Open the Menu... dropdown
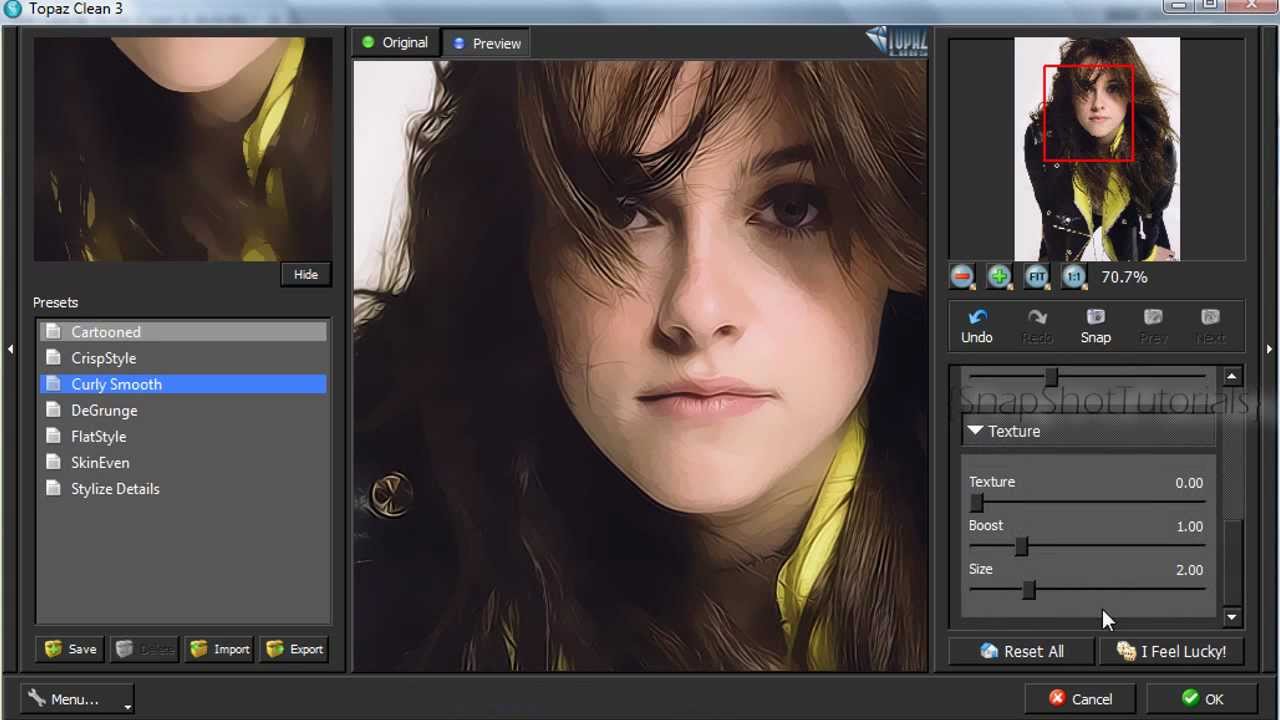 pyautogui.click(x=77, y=699)
